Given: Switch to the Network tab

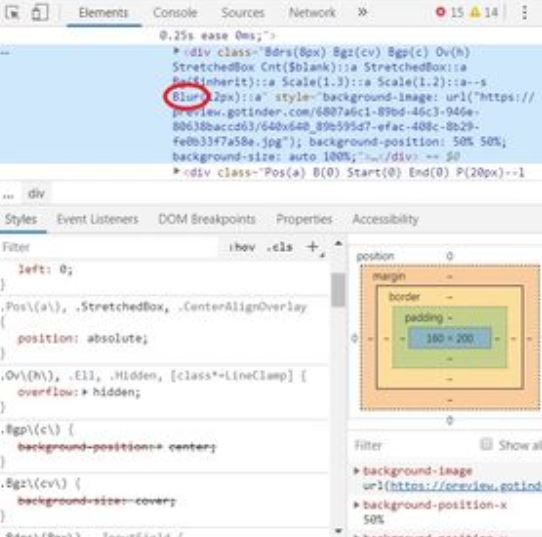Looking at the screenshot, I should 312,13.
